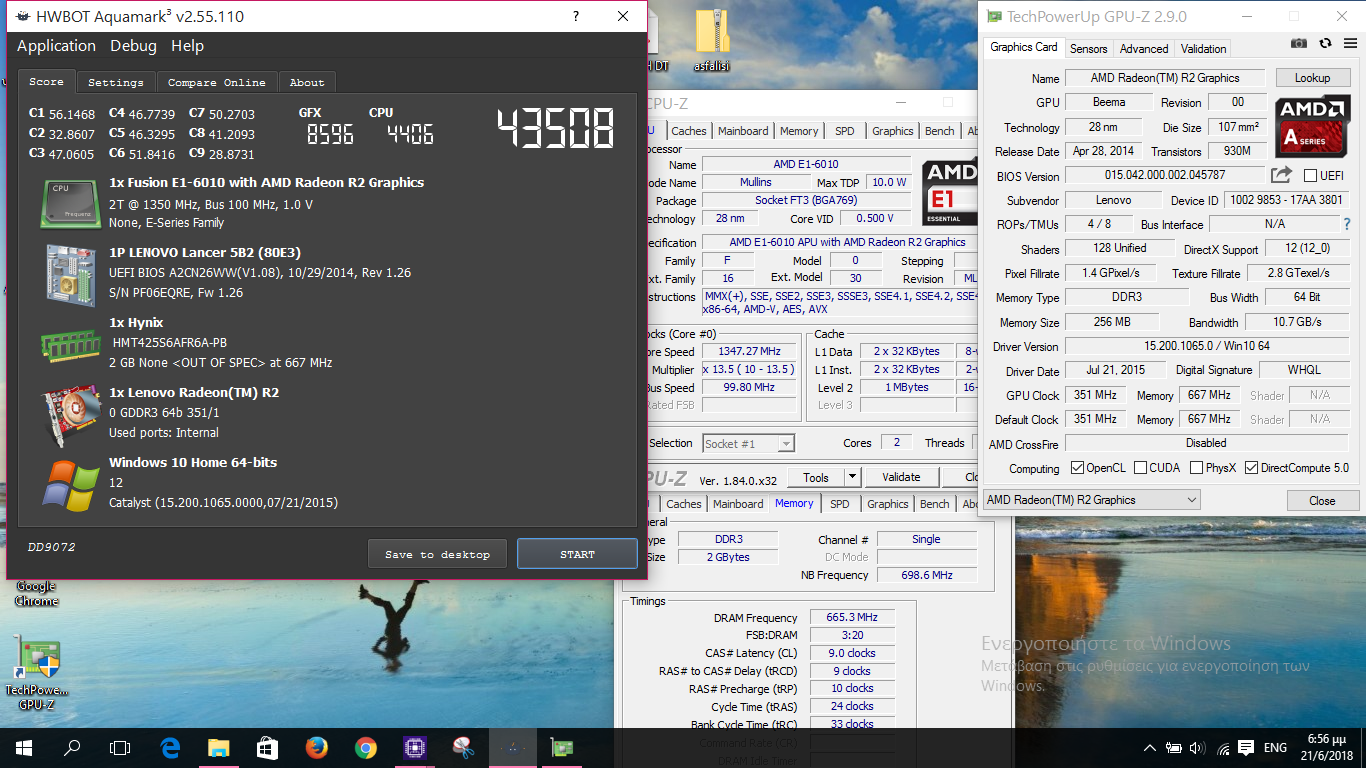Click the Validate button in CPU-Z
This screenshot has height=768, width=1366.
pos(901,478)
